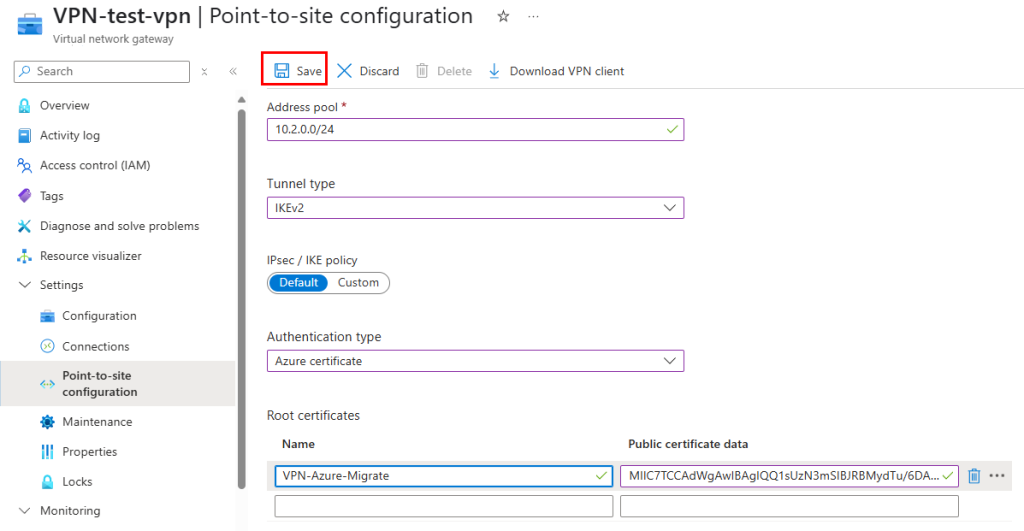1024x531 pixels.
Task: Click the Activity log icon
Action: point(24,135)
